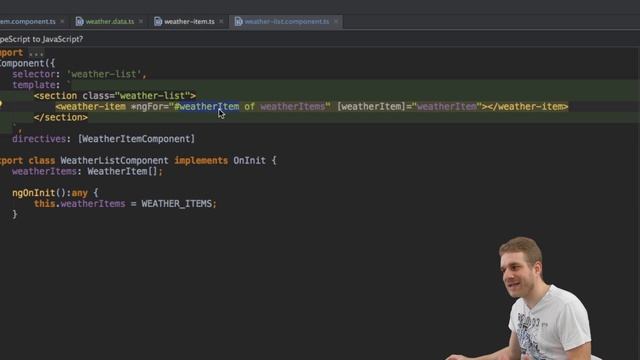Click the implements keyword
Image resolution: width=640 pixels, height=360 pixels.
tap(201, 161)
